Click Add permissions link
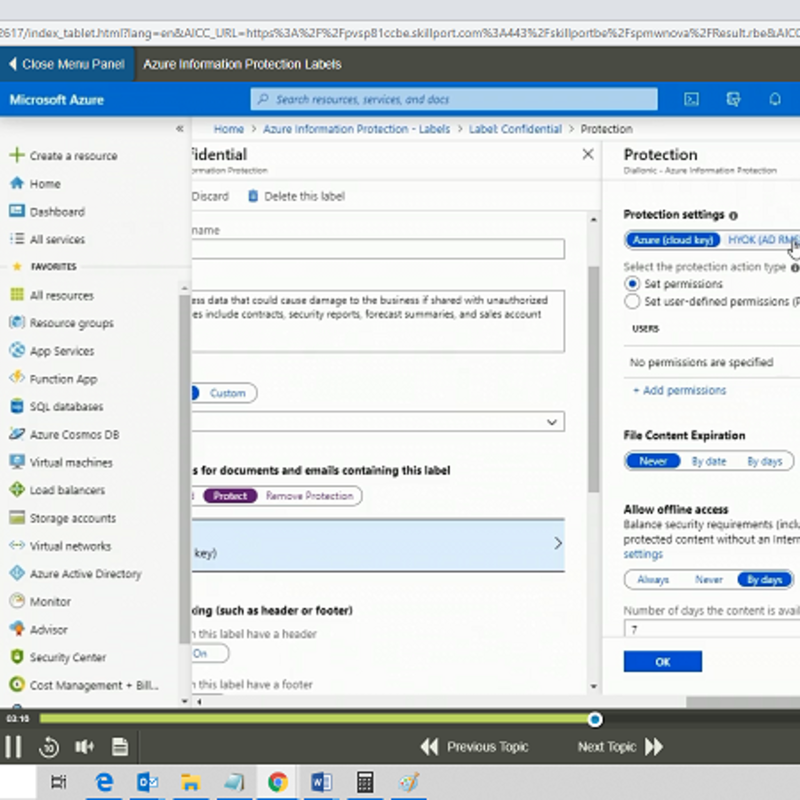The width and height of the screenshot is (800, 800). 679,390
